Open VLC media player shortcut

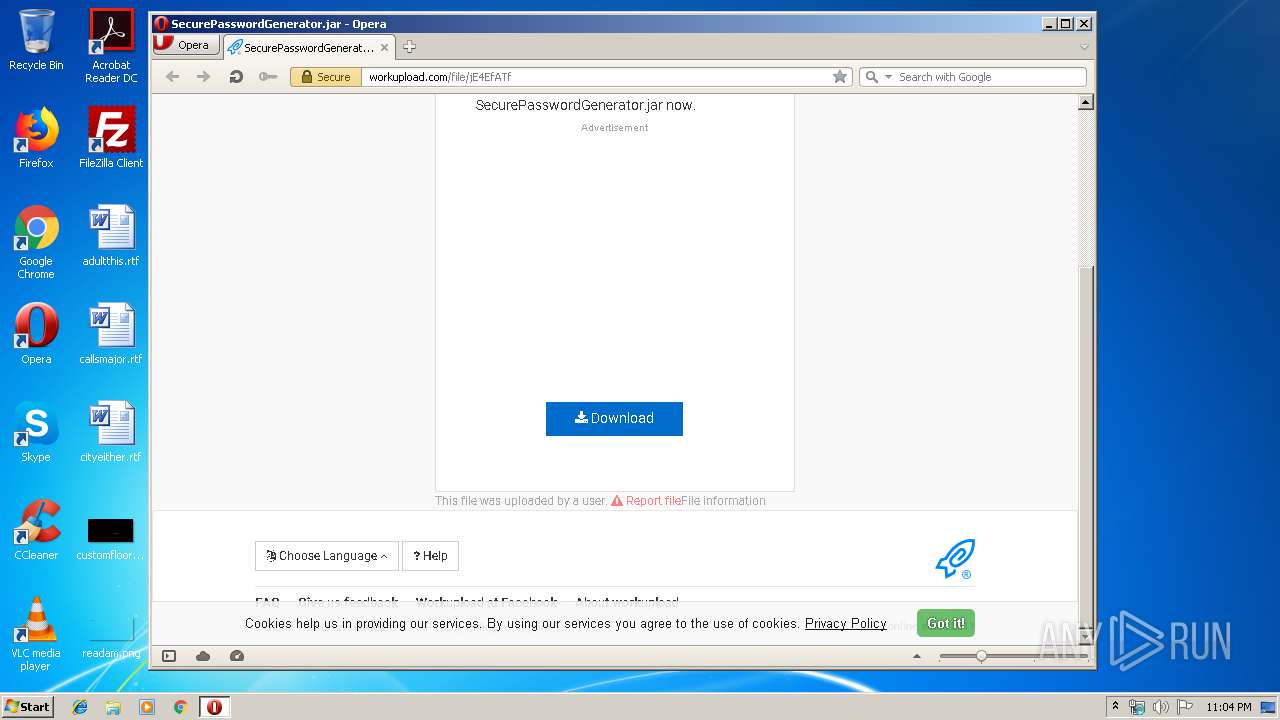tap(36, 634)
